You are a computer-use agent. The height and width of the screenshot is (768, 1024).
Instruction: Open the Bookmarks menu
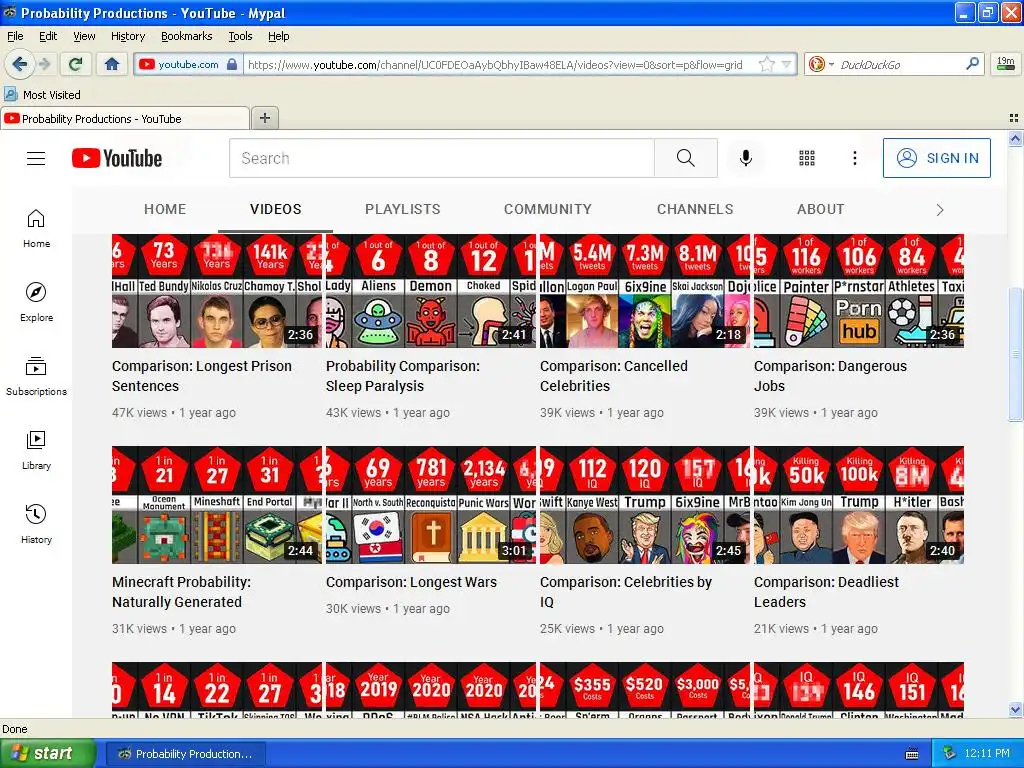tap(186, 36)
